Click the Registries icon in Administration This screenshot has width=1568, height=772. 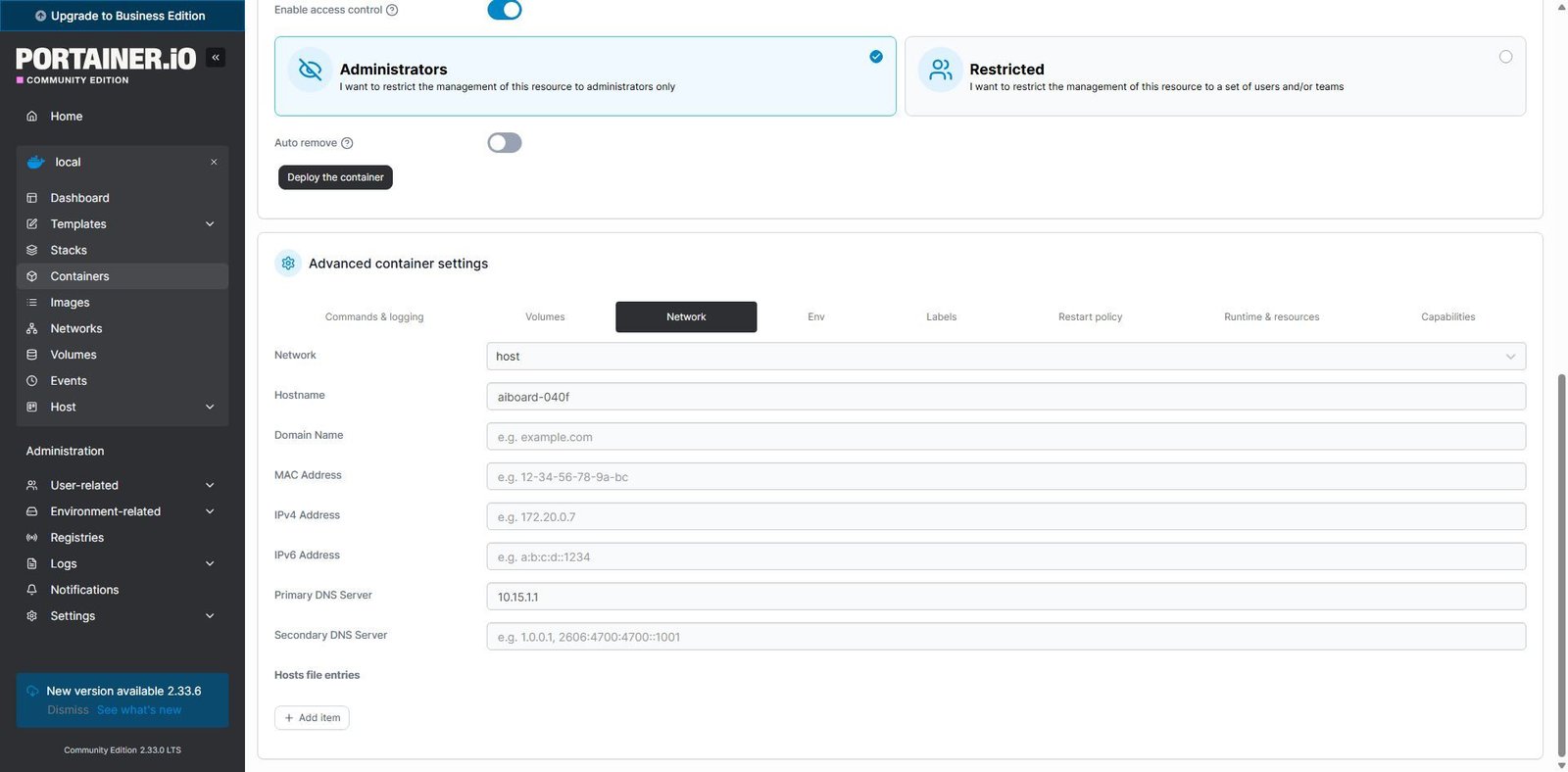coord(32,538)
